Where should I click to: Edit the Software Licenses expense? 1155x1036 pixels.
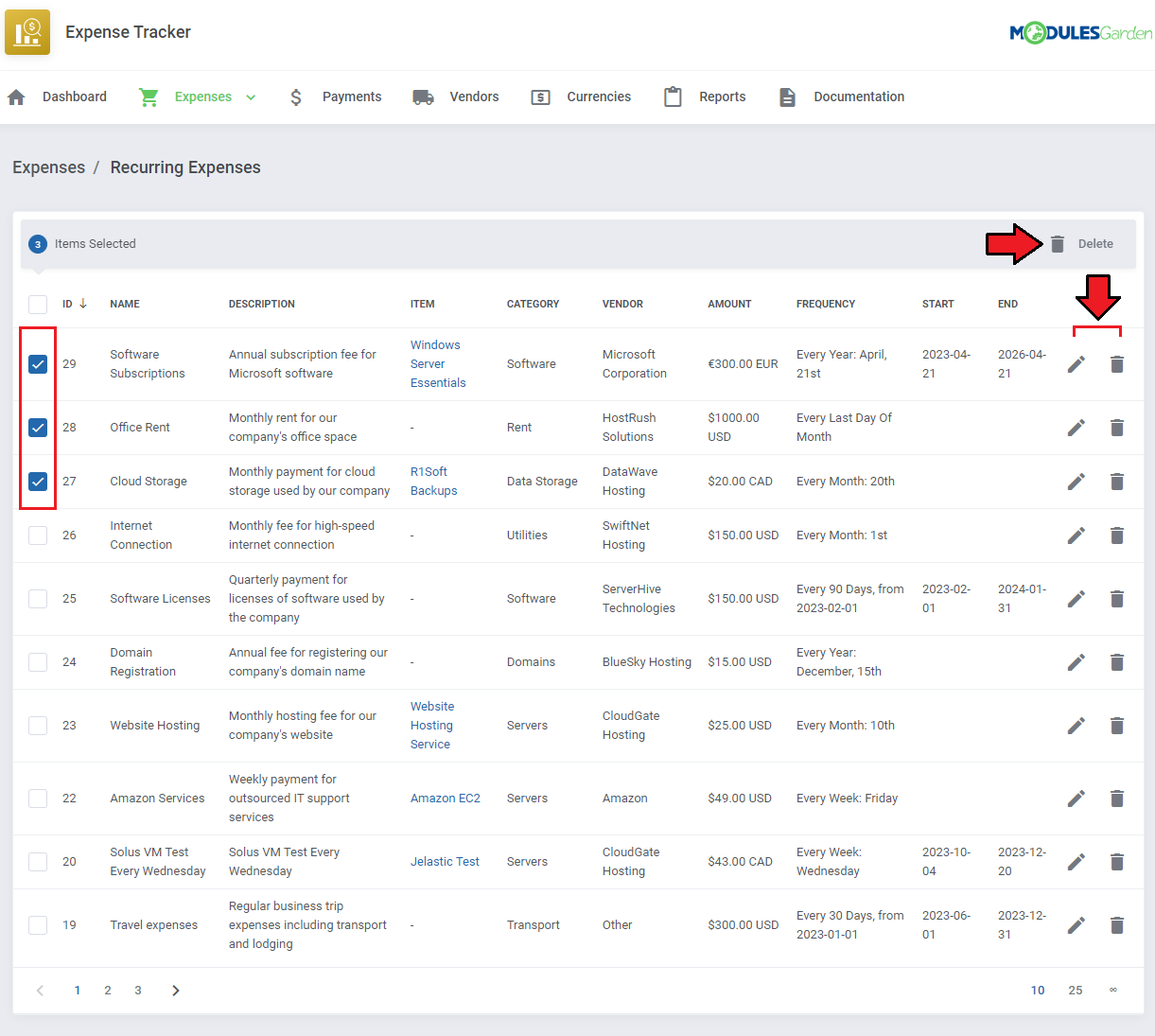1076,599
